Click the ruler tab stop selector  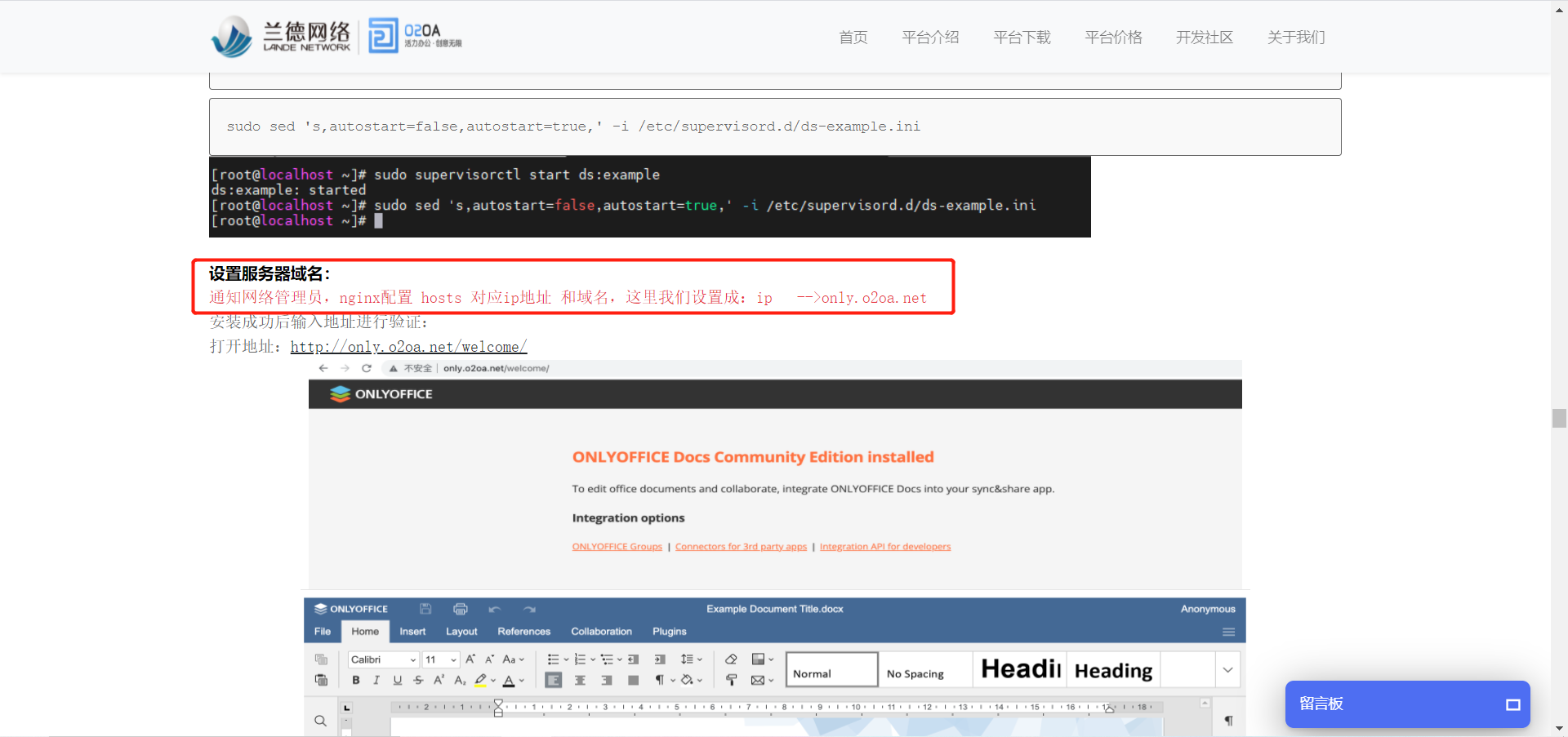[x=346, y=708]
